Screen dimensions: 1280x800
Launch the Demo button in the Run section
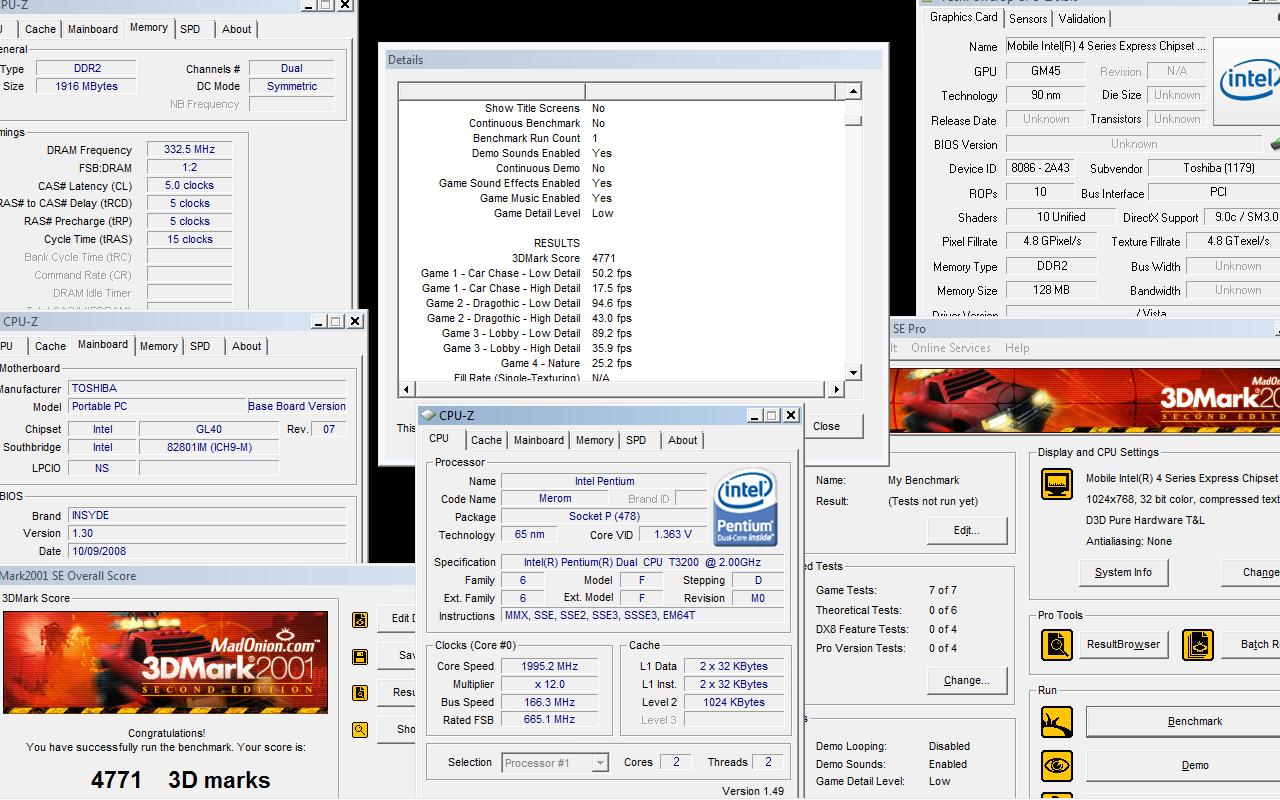point(1183,766)
